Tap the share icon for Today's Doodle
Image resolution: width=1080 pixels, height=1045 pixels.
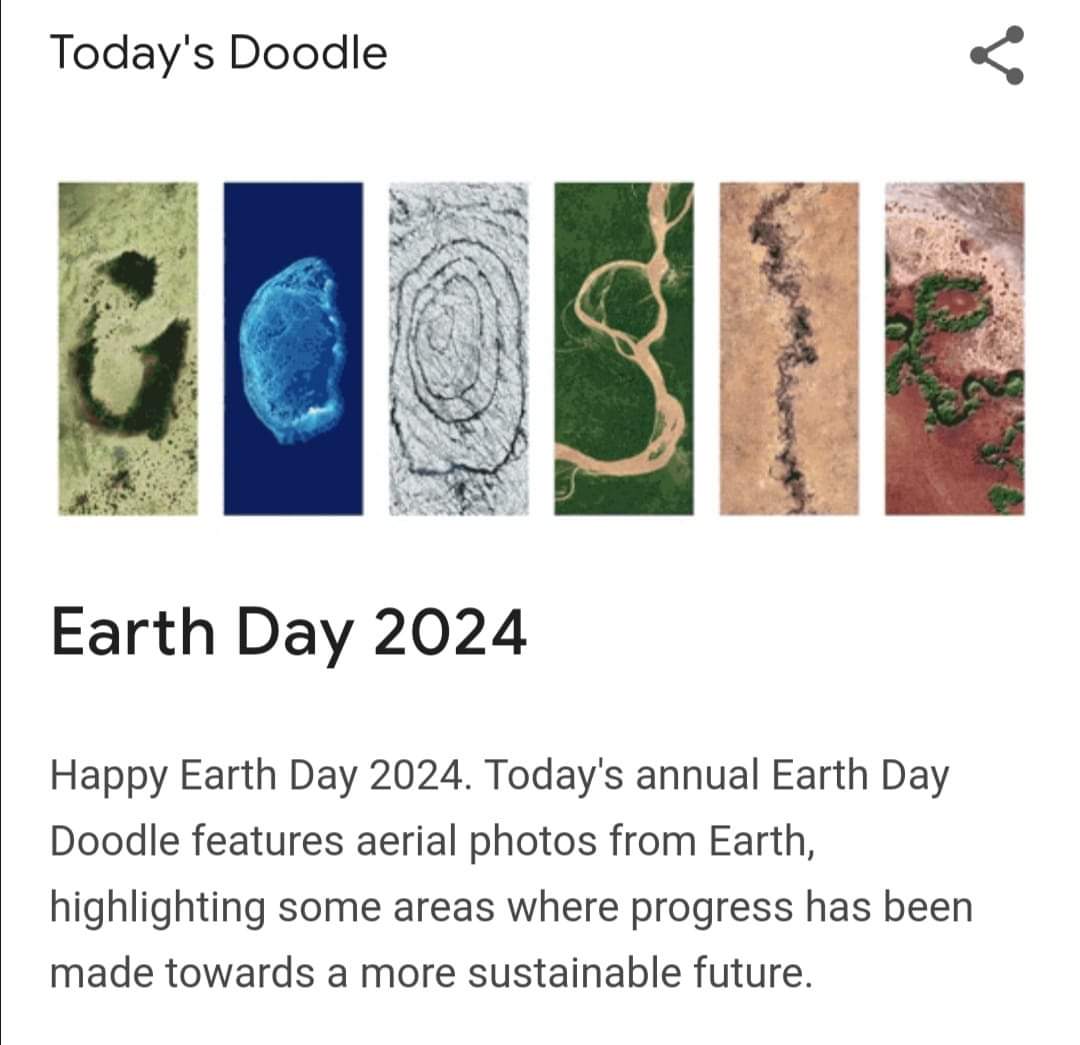click(x=997, y=55)
